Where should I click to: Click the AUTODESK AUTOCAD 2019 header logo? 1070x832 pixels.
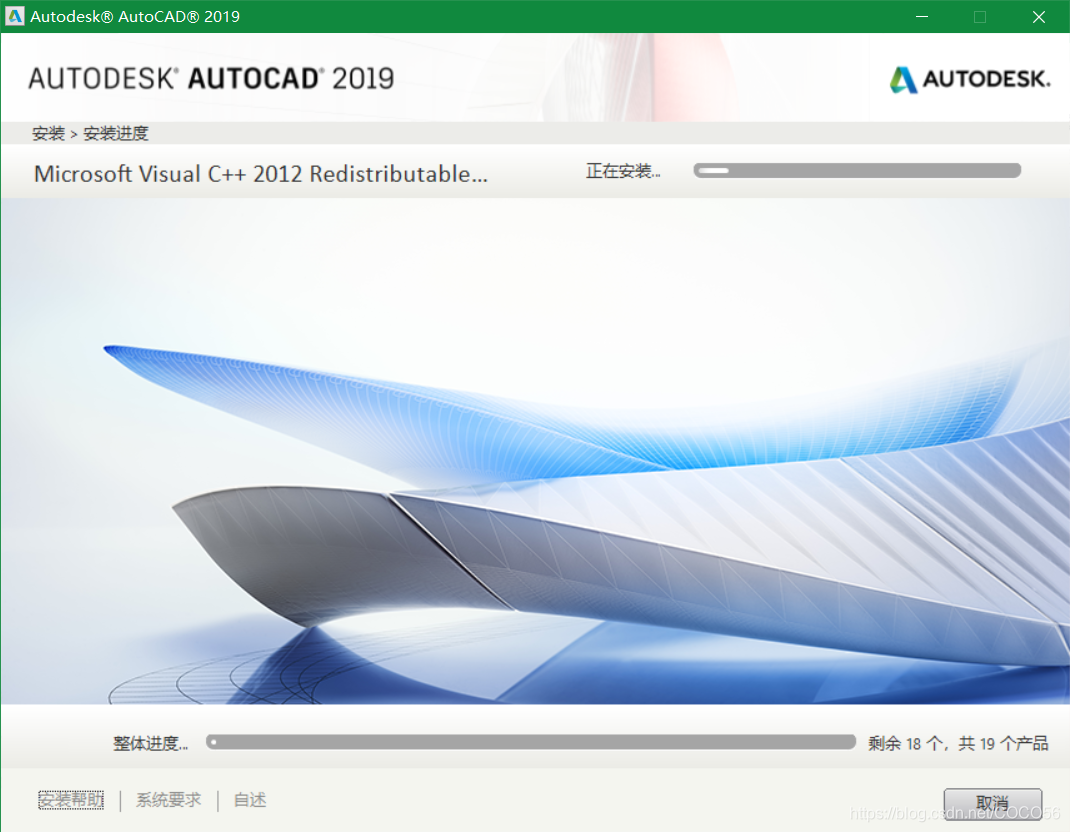coord(211,78)
